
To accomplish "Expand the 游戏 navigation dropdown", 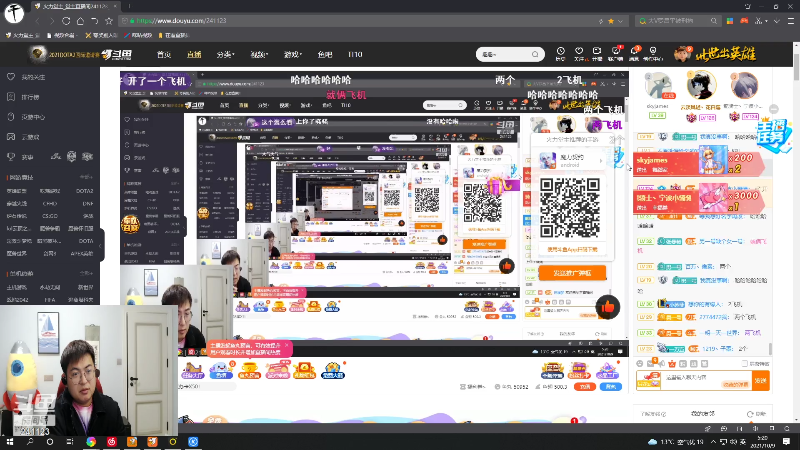I will (292, 54).
